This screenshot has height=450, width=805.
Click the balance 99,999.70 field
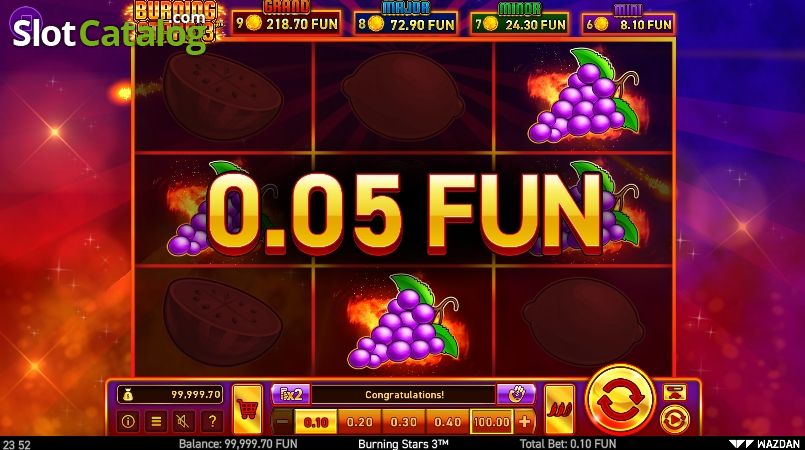[x=170, y=395]
